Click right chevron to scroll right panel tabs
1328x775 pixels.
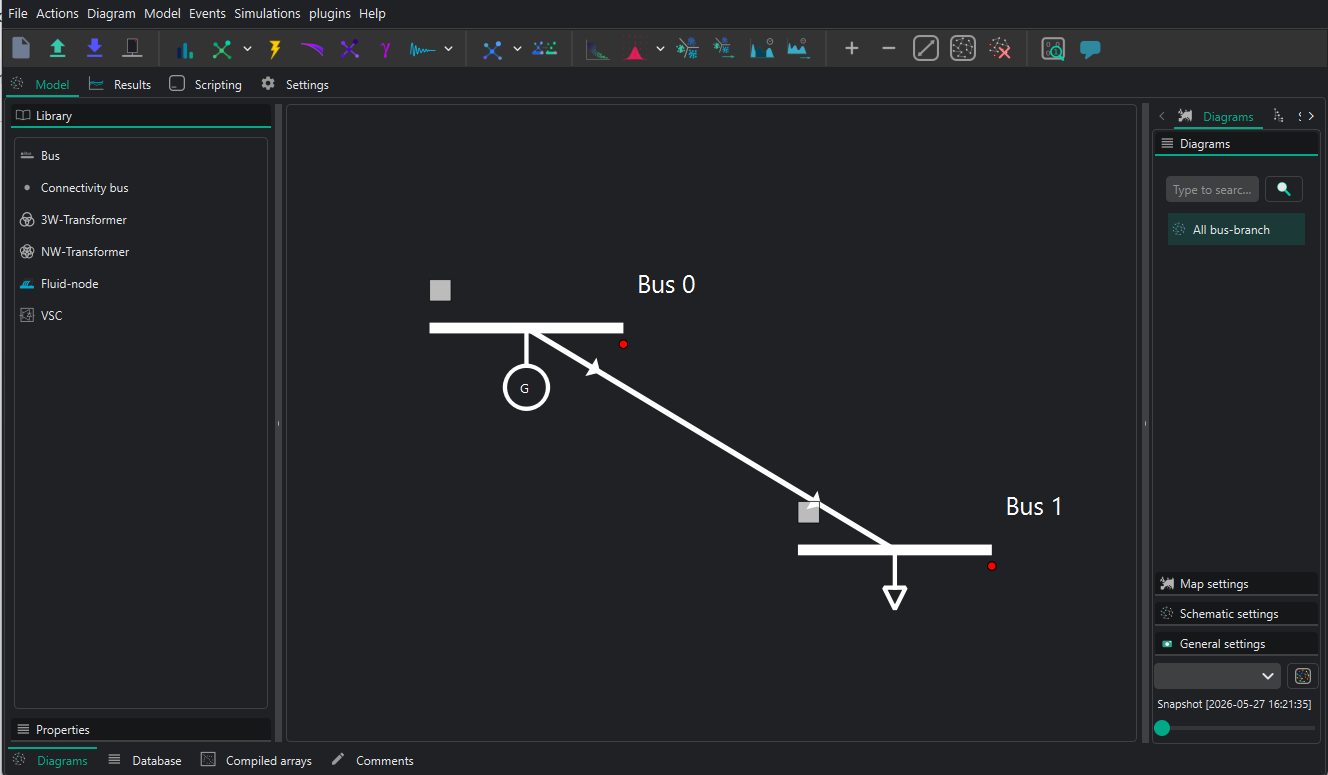pyautogui.click(x=1311, y=116)
